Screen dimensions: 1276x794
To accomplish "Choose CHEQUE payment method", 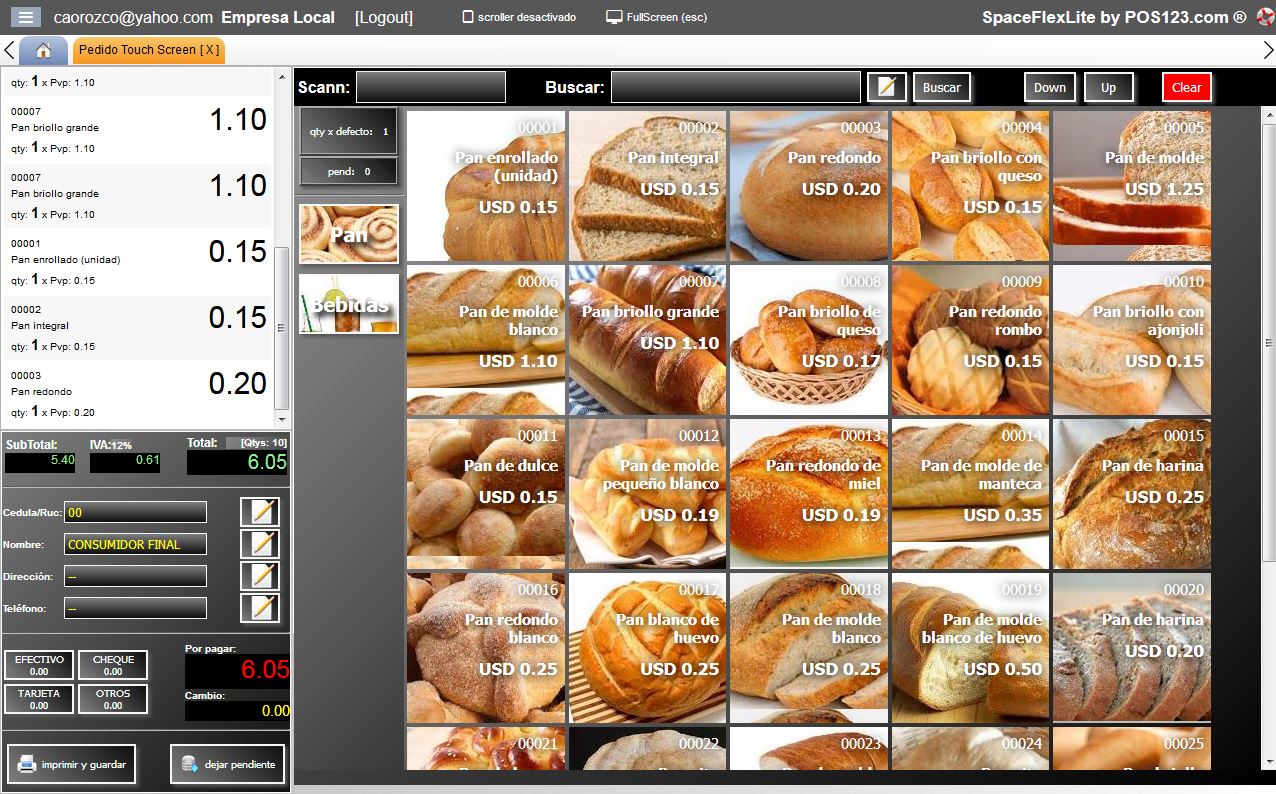I will coord(113,665).
